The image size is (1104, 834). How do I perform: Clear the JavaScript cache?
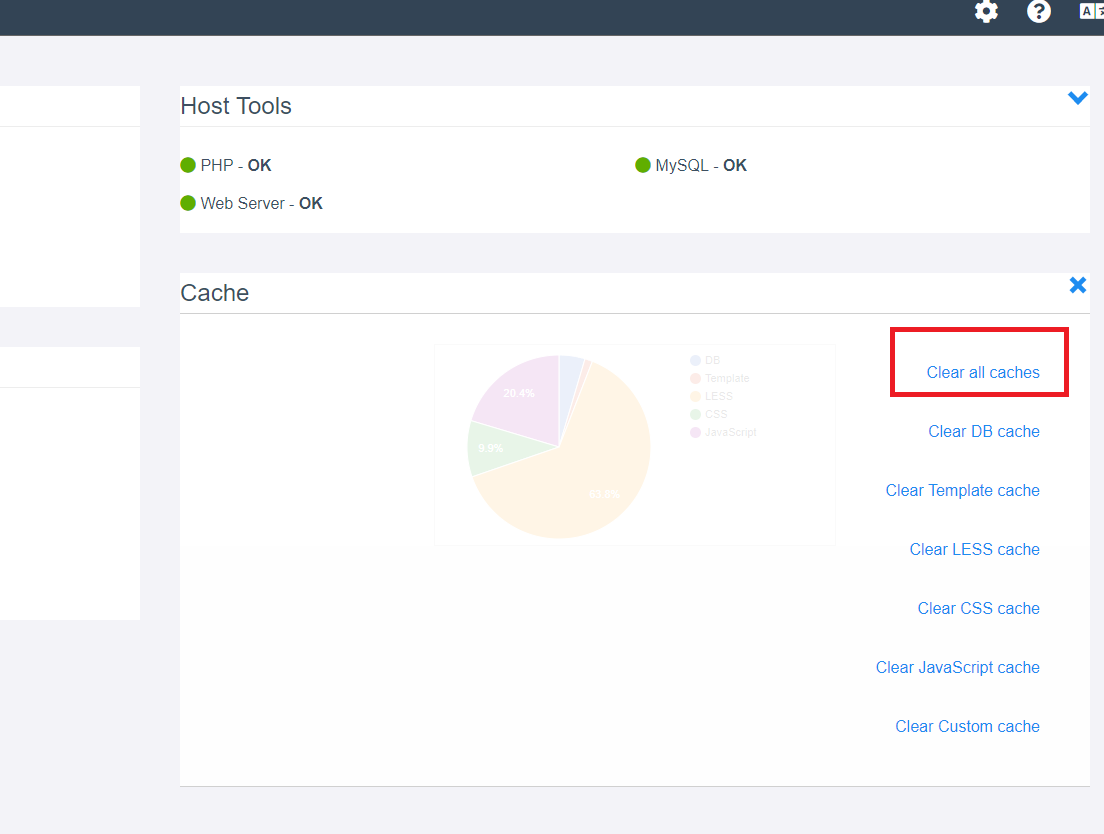coord(957,667)
